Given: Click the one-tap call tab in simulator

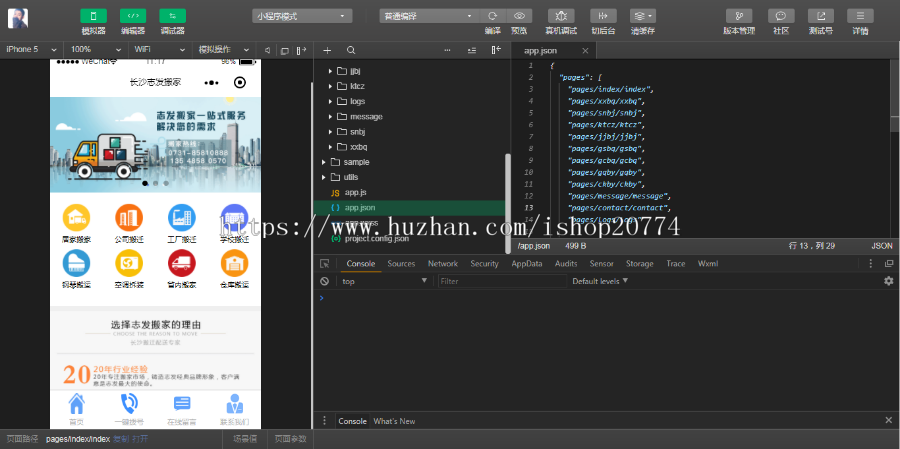Looking at the screenshot, I should (129, 410).
